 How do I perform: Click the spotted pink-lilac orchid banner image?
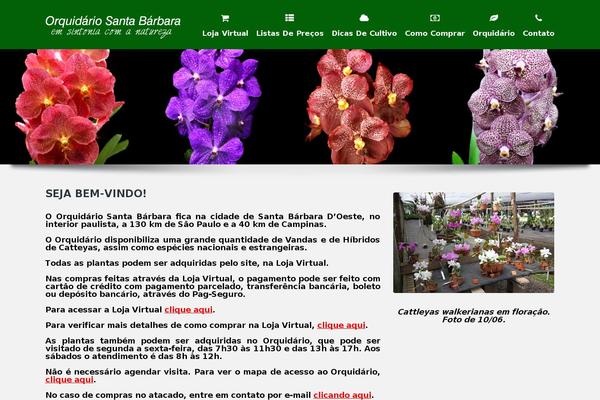click(509, 107)
